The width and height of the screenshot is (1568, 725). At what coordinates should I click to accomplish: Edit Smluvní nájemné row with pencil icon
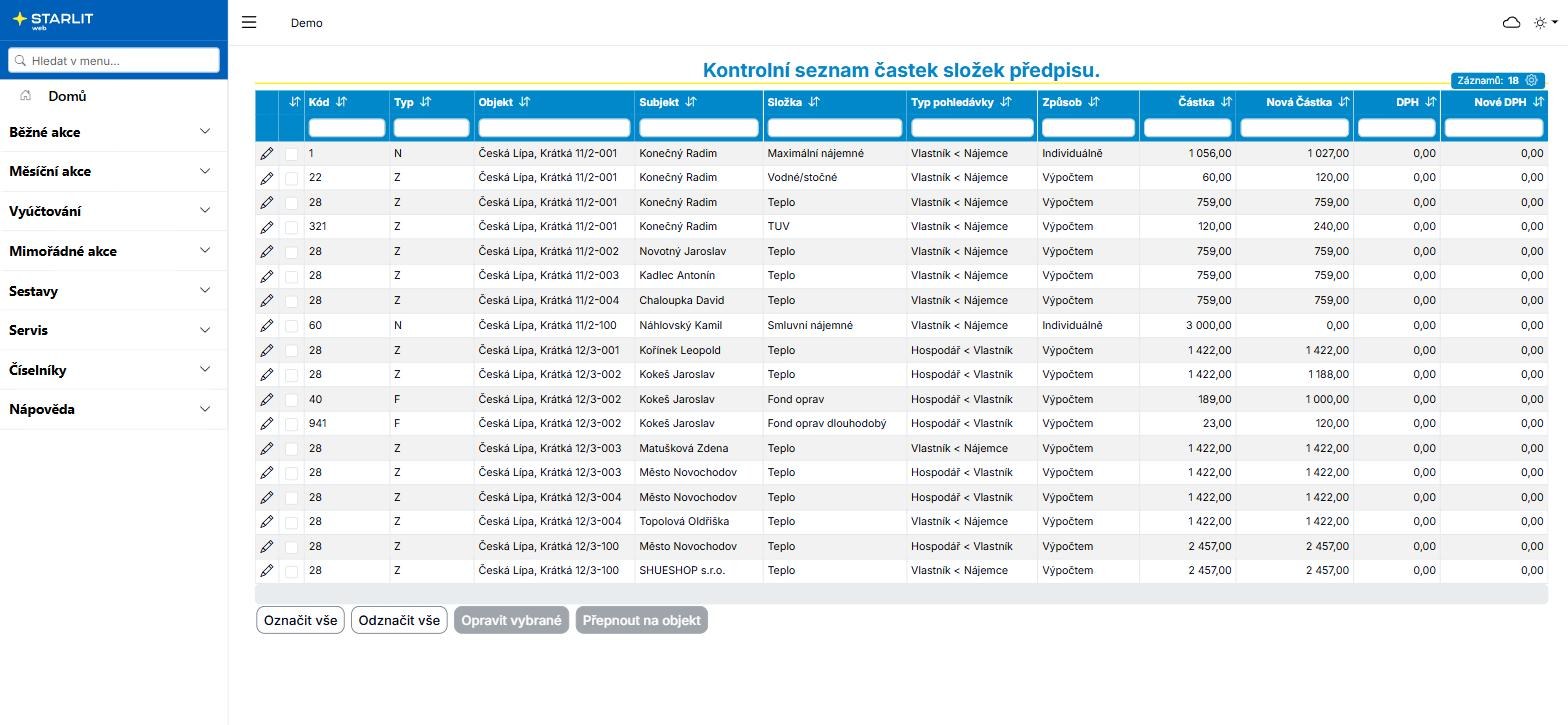(x=266, y=326)
